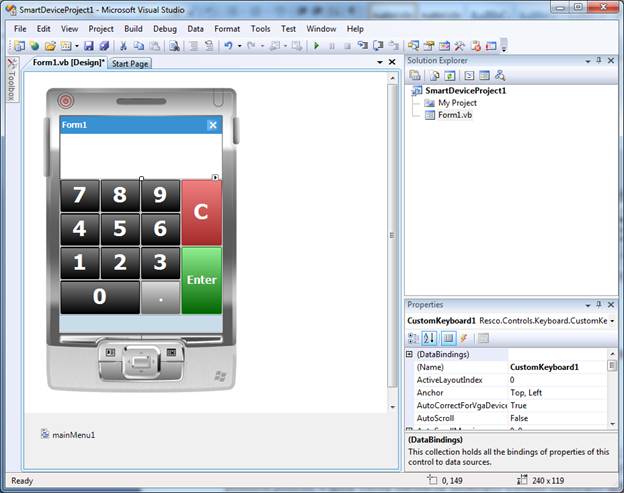Click the Refresh icon in Solution Explorer
This screenshot has height=493, width=624.
point(450,76)
